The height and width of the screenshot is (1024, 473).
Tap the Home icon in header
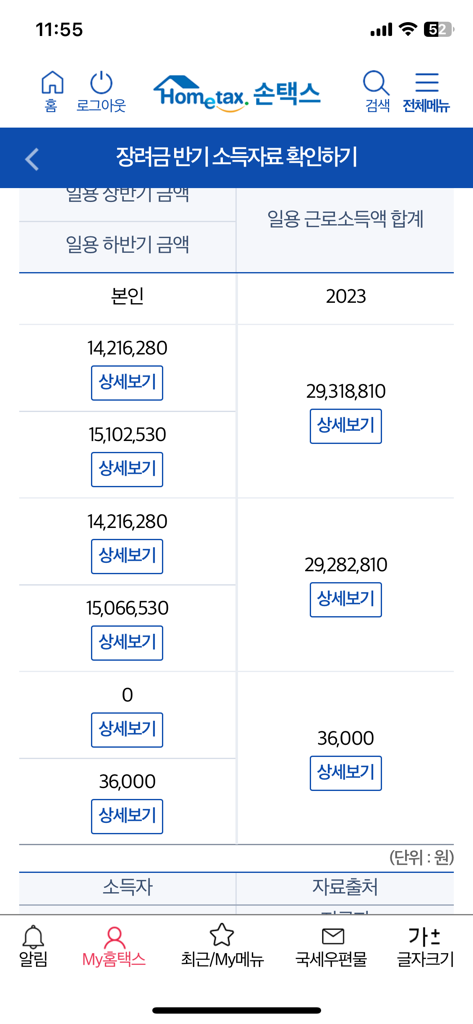click(52, 84)
